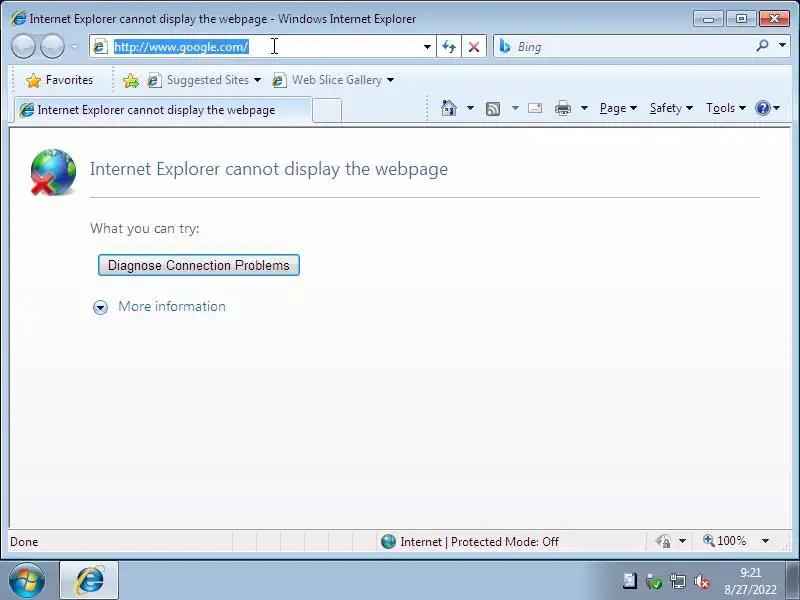Select the 'Internet Explorer cannot display' tab
Image resolution: width=800 pixels, height=600 pixels.
(x=162, y=110)
